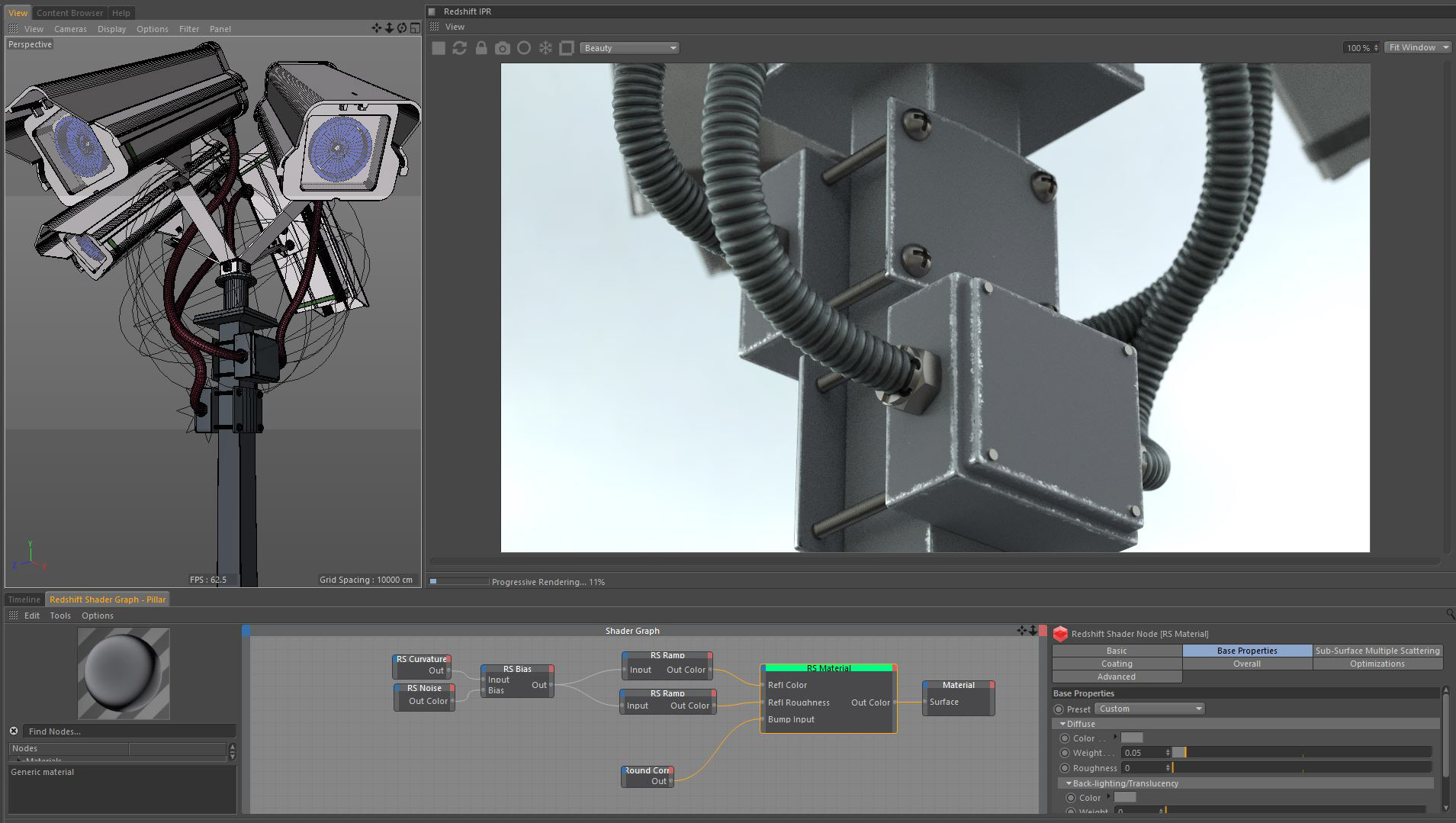Click the viewport move (pan) icon
Viewport: 1456px width, 823px height.
(x=377, y=28)
